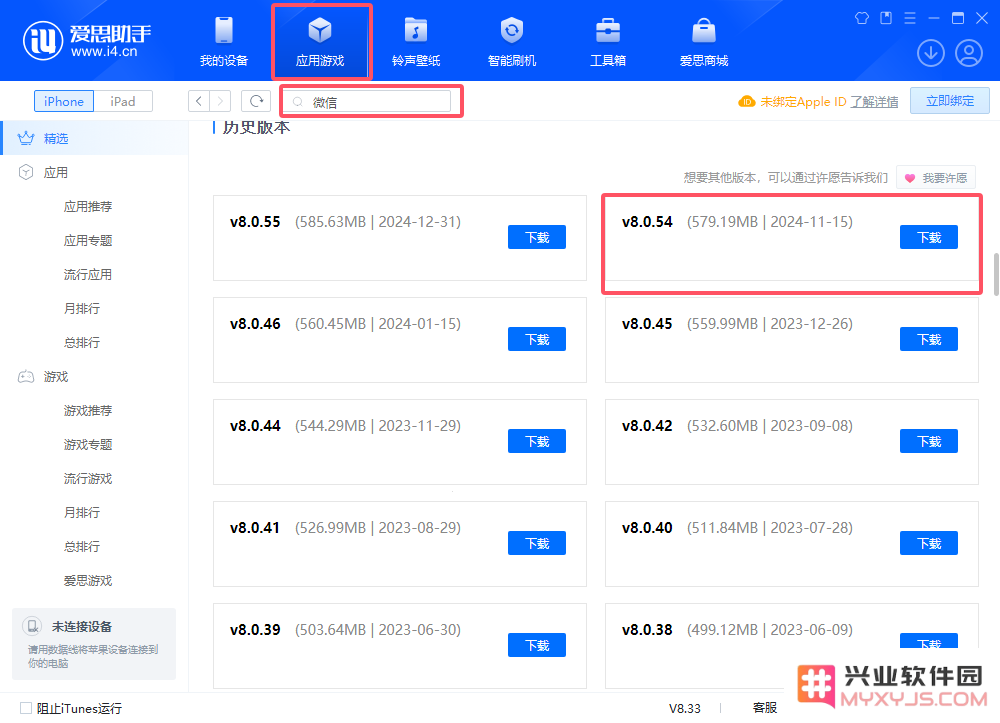The height and width of the screenshot is (723, 1000).
Task: Click the skin shirt icon in title bar
Action: pos(862,18)
